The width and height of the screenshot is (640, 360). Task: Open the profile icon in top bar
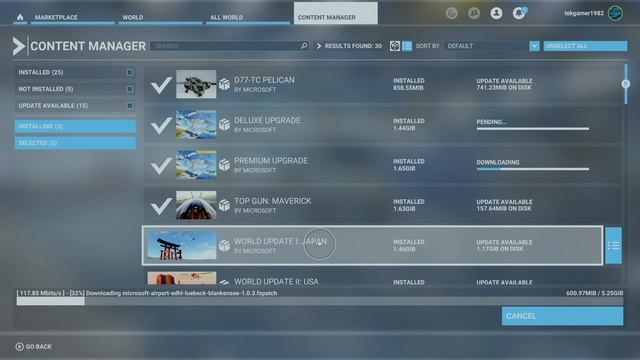point(496,13)
